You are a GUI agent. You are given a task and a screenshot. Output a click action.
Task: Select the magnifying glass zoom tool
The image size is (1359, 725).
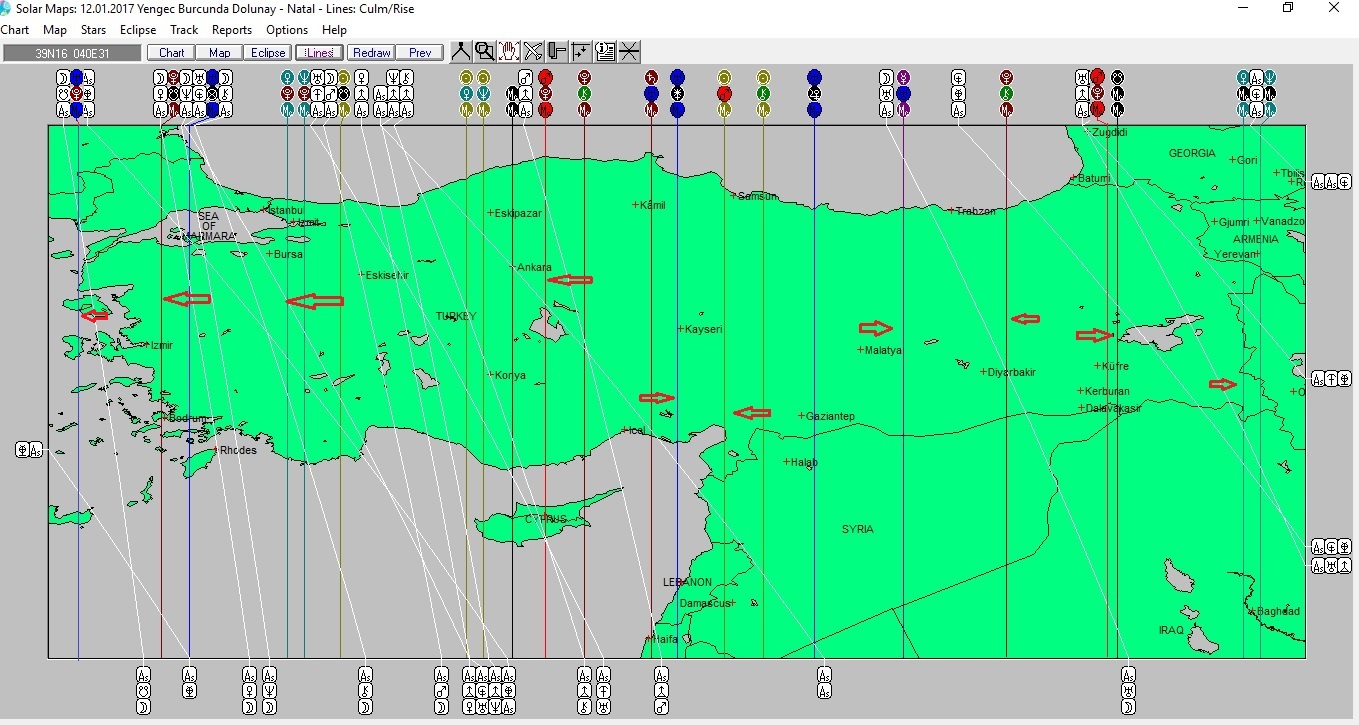(485, 52)
